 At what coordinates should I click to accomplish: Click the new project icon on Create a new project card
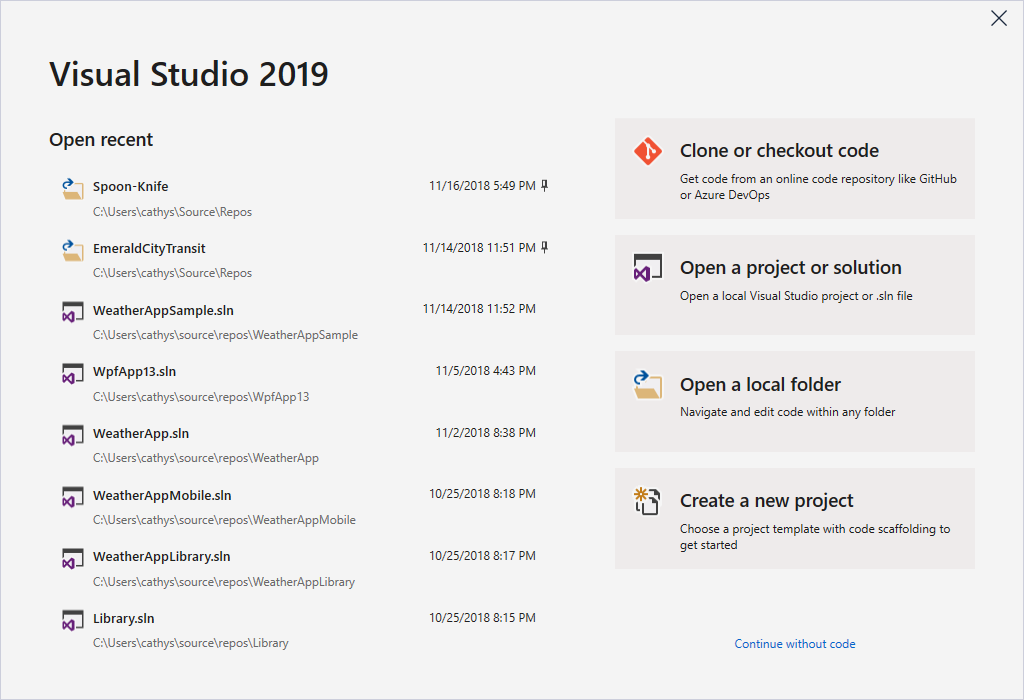(x=646, y=501)
